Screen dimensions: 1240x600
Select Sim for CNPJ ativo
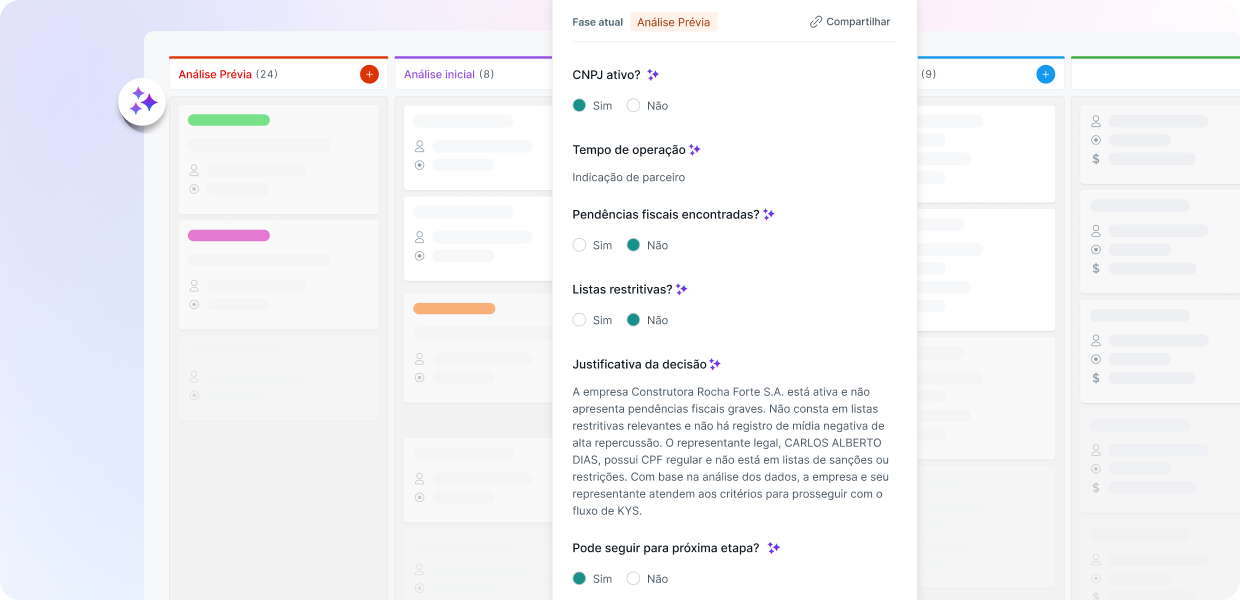(x=580, y=106)
